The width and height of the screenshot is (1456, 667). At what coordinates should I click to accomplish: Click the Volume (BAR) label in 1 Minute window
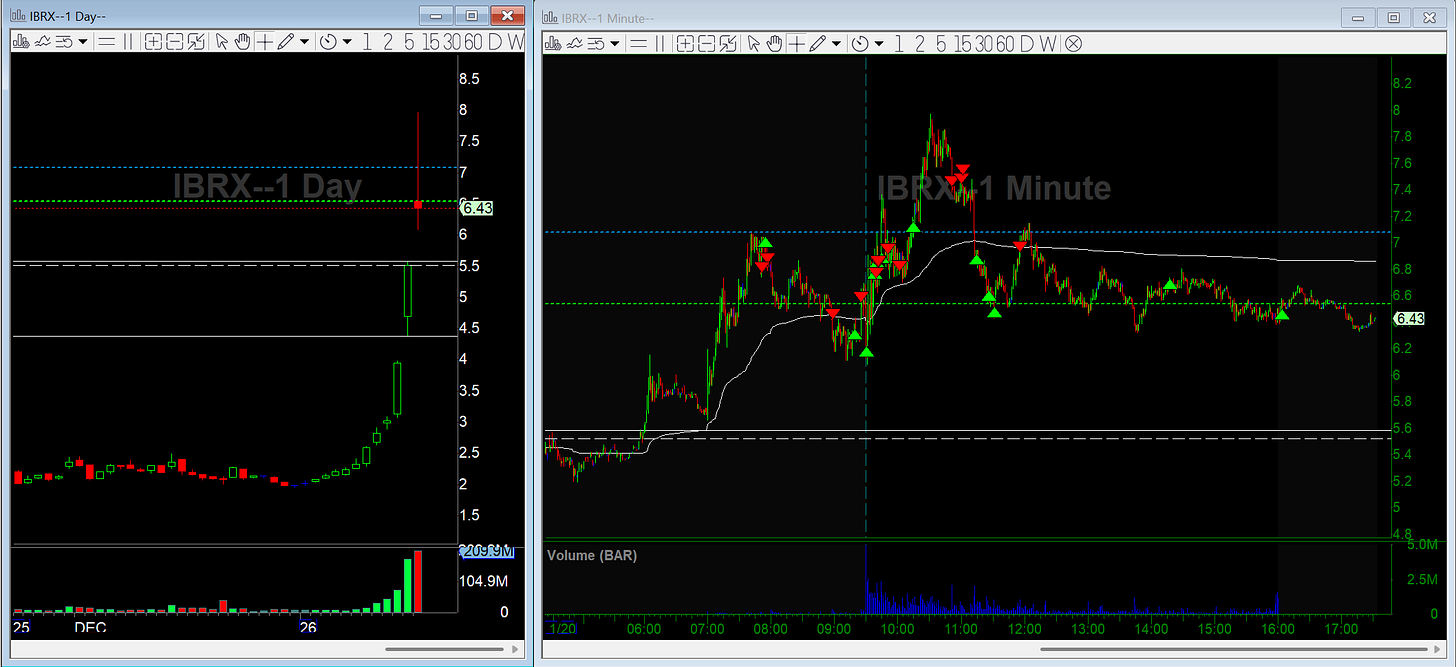592,555
